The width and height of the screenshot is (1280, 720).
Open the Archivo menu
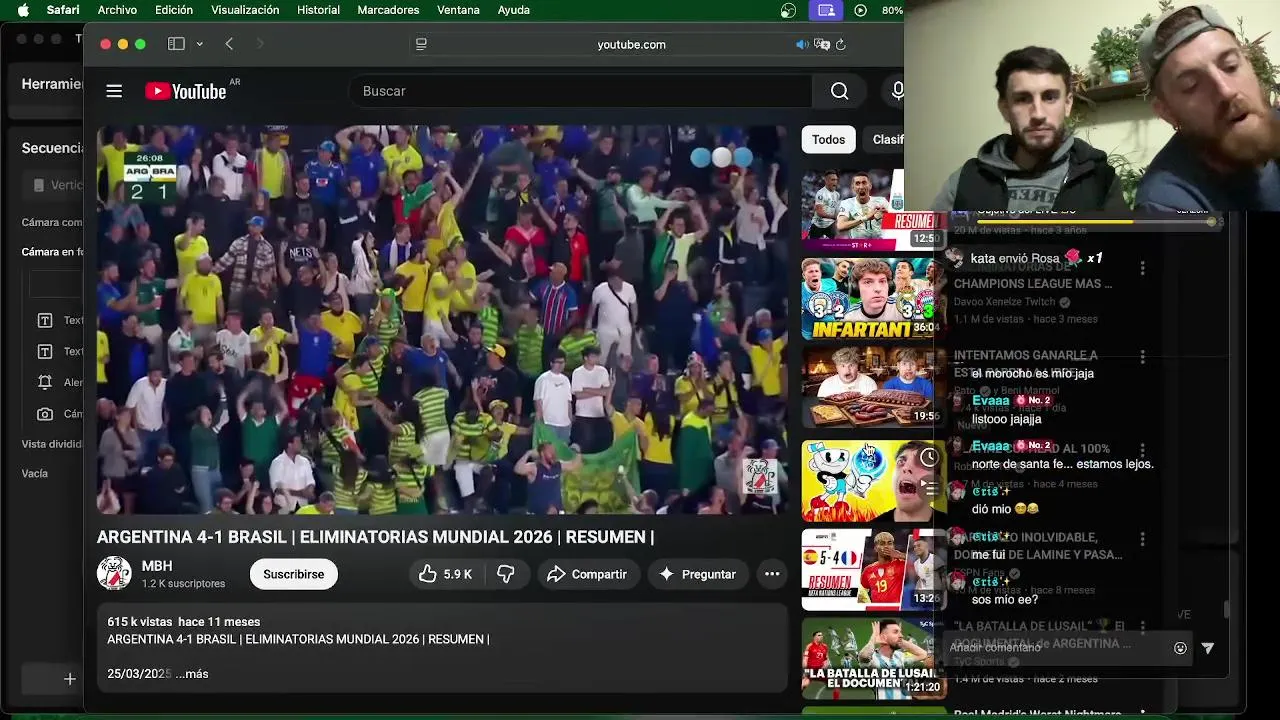[x=117, y=10]
